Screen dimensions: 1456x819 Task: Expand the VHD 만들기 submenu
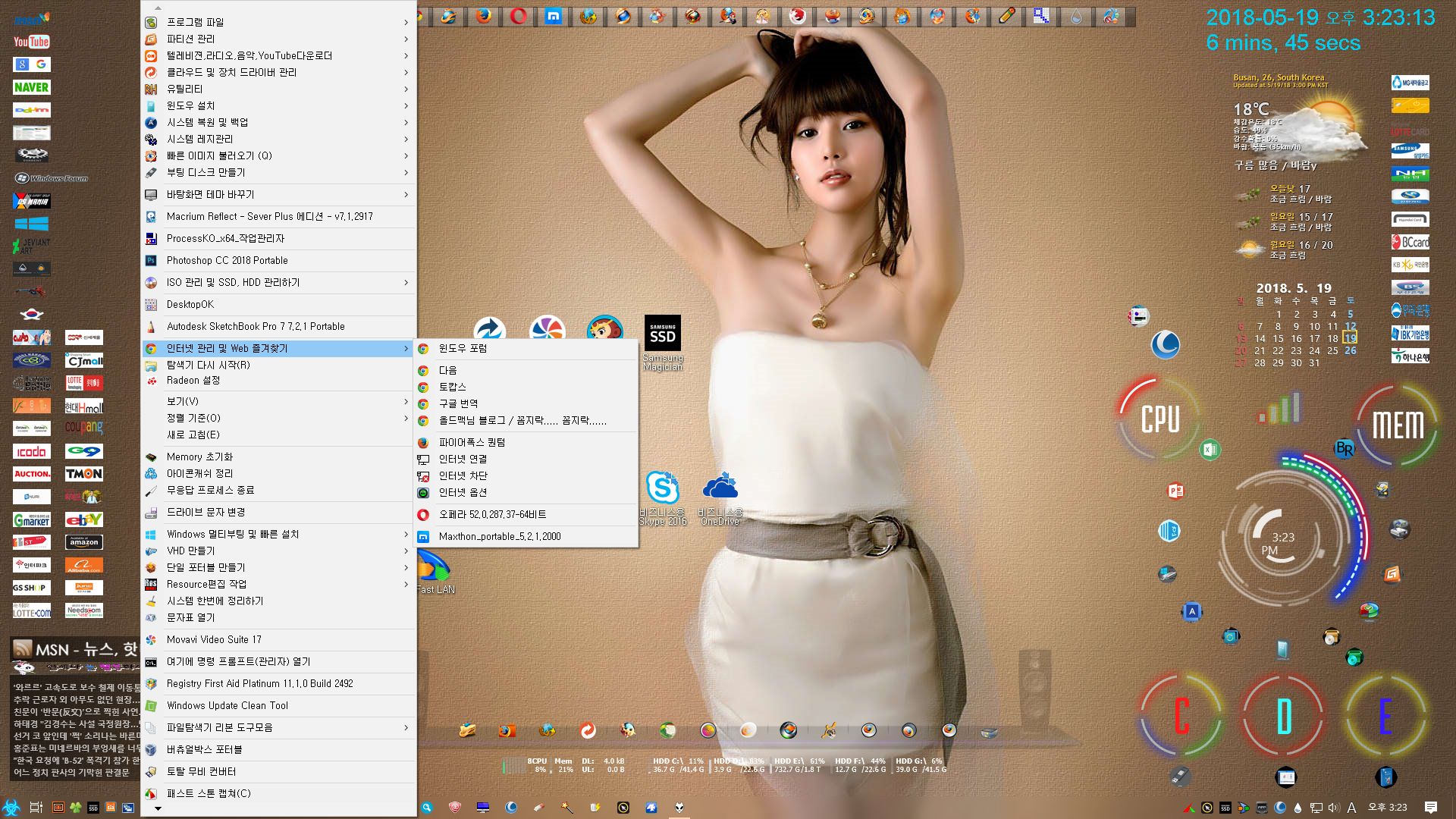[x=278, y=551]
